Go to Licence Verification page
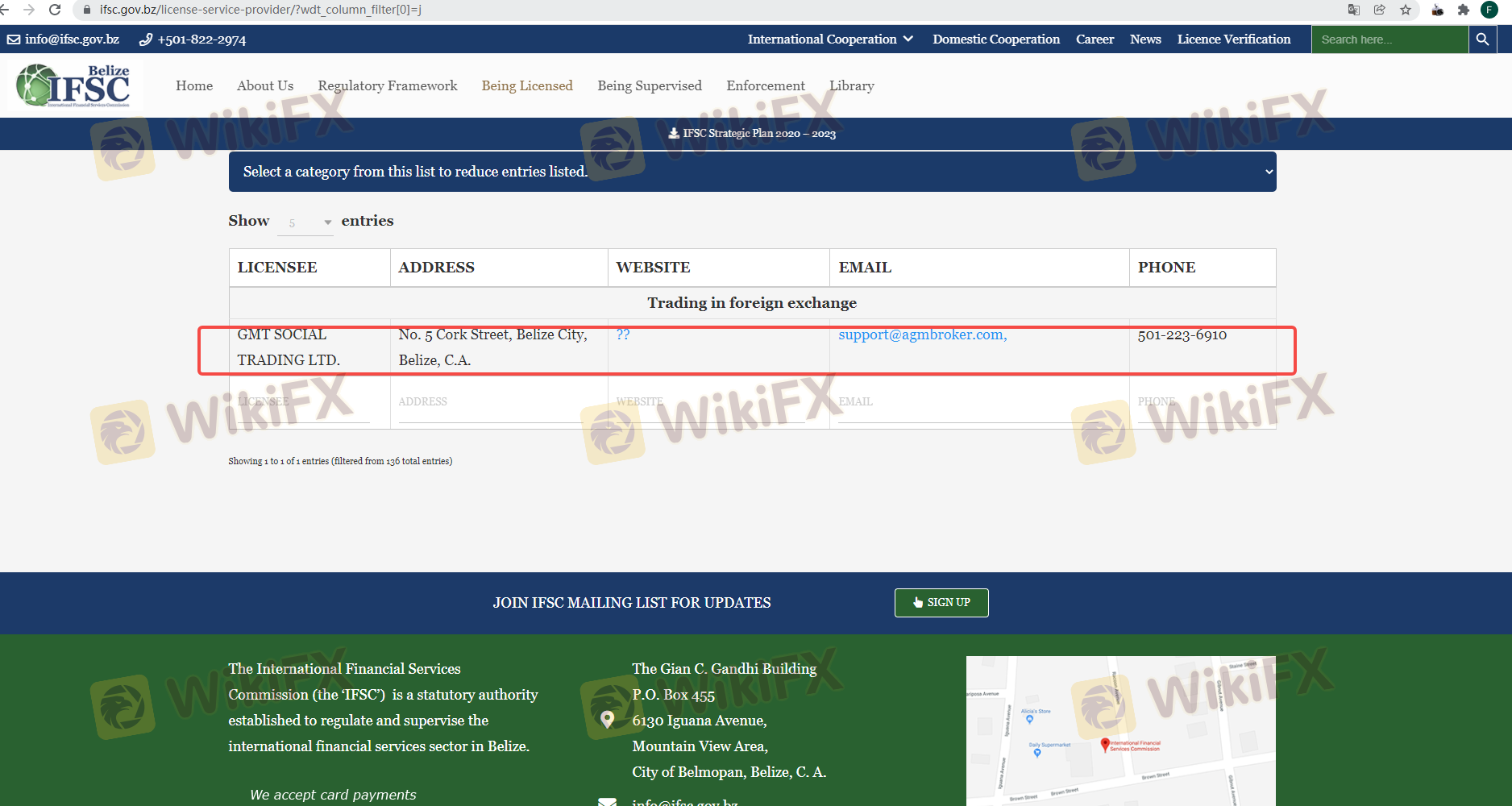Image resolution: width=1512 pixels, height=806 pixels. click(1233, 39)
